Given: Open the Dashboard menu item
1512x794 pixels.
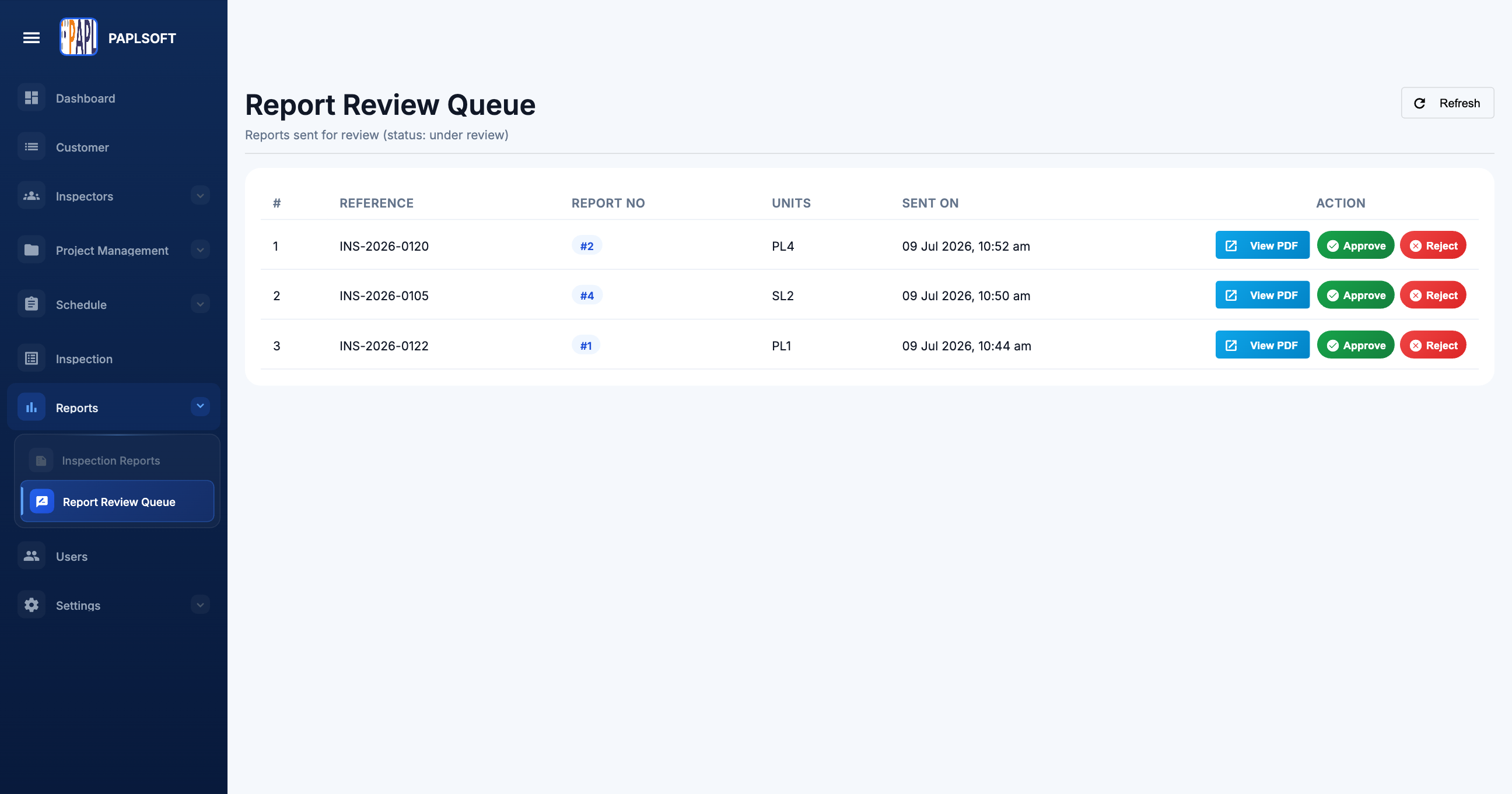Looking at the screenshot, I should 114,98.
